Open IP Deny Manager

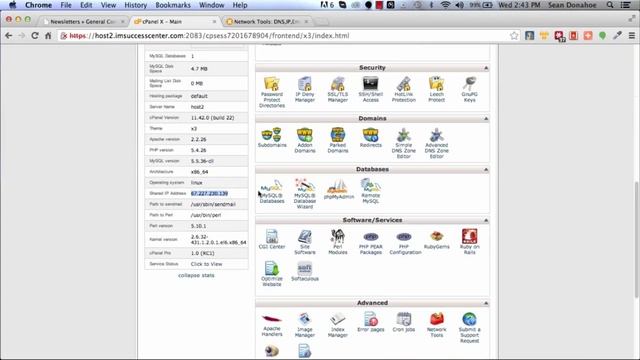[x=305, y=89]
